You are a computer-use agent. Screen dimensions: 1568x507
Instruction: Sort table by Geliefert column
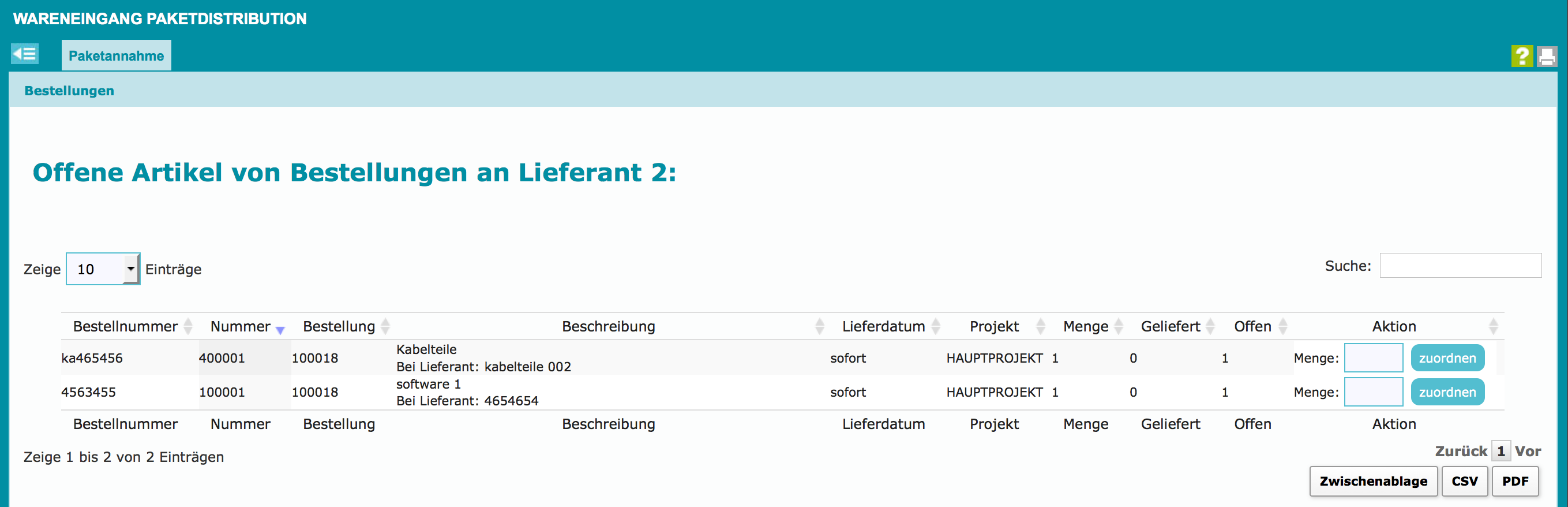click(x=1171, y=327)
